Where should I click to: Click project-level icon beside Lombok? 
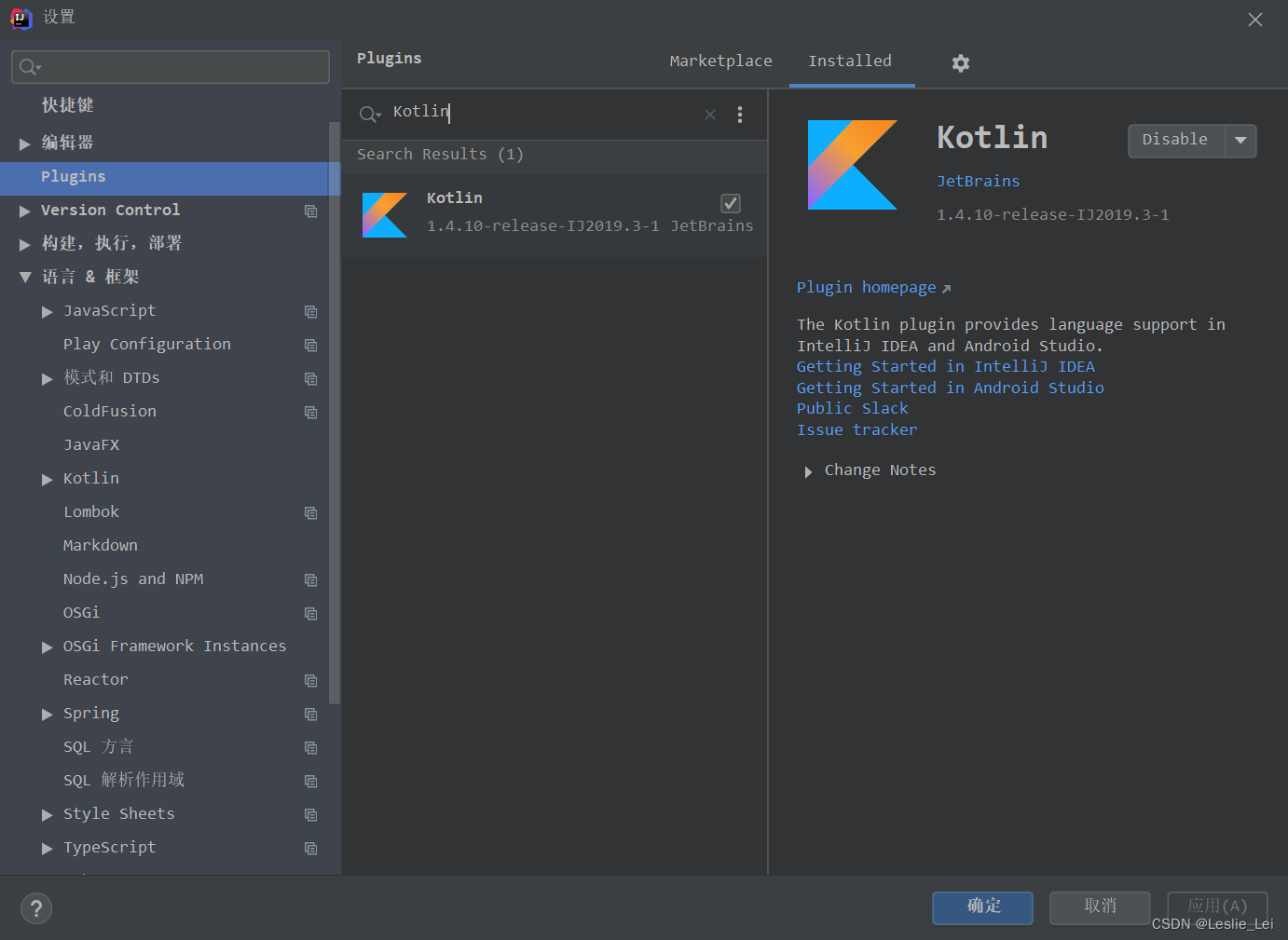click(311, 512)
